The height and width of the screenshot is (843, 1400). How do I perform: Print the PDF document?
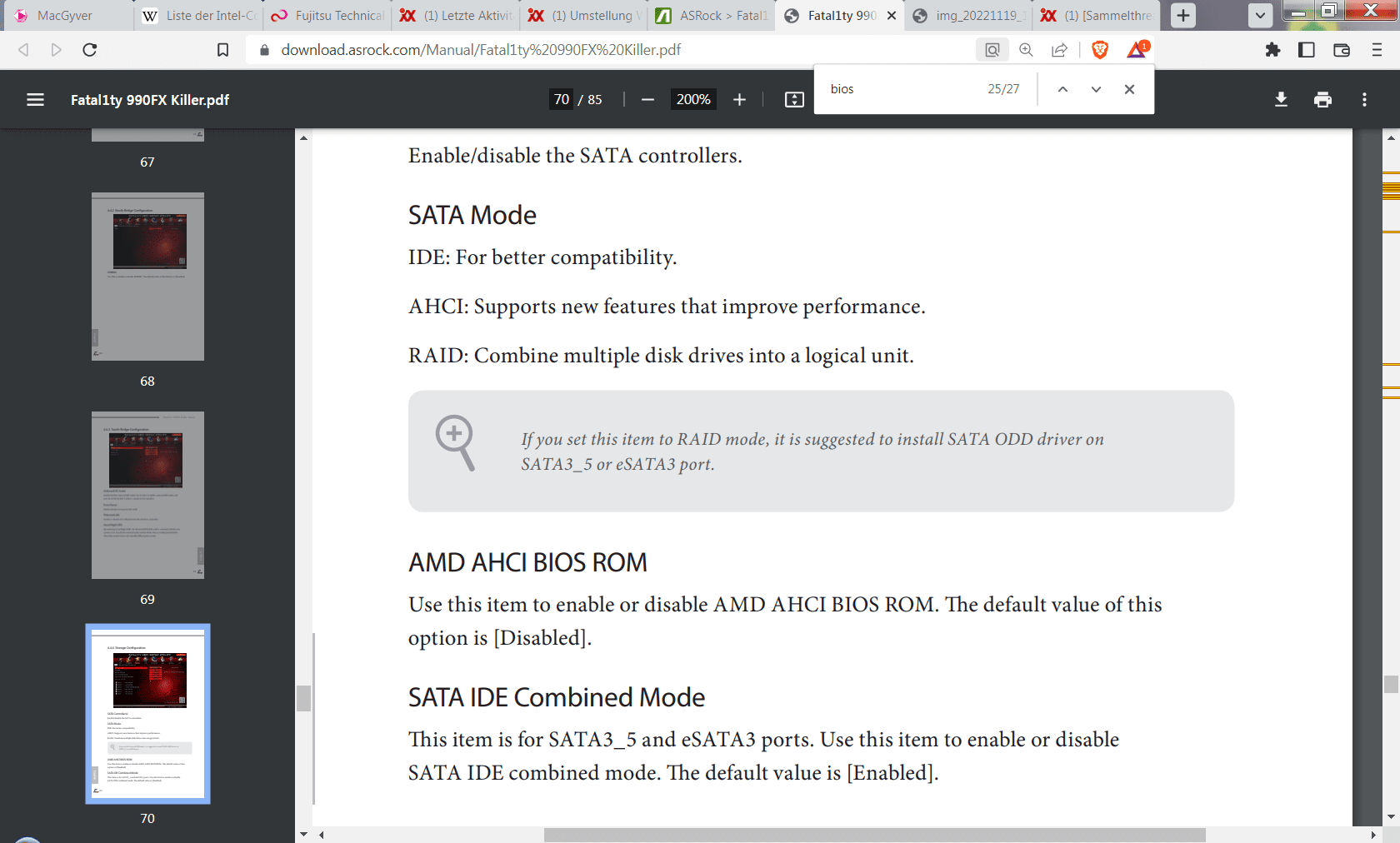tap(1322, 100)
